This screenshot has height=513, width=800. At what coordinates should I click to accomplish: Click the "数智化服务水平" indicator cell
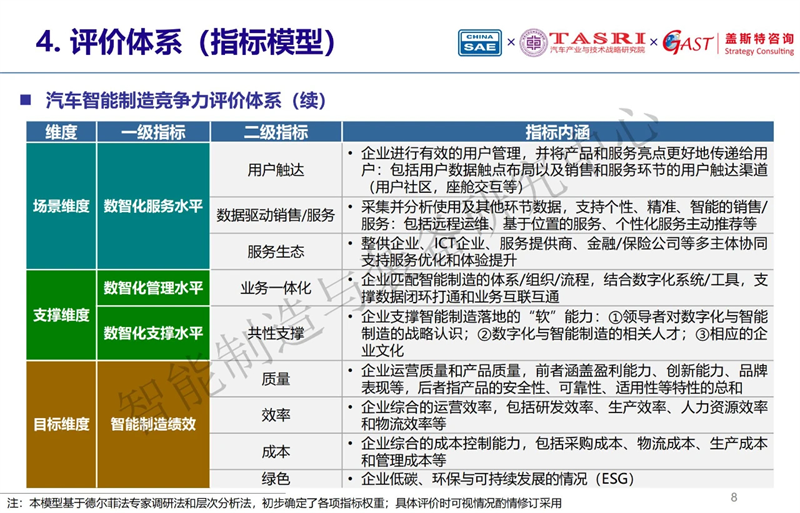click(x=153, y=206)
